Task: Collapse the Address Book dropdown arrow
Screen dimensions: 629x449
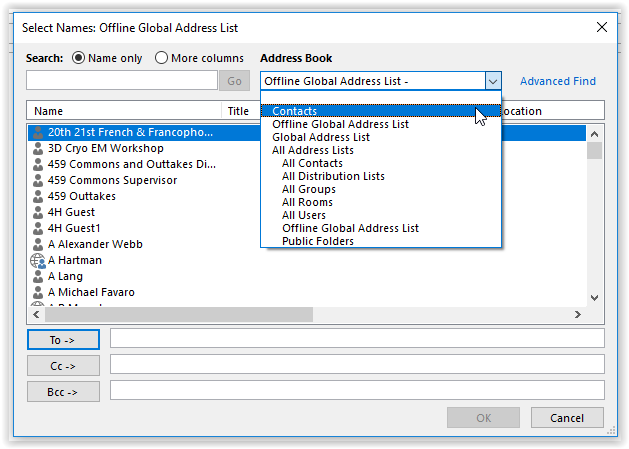Action: point(493,81)
